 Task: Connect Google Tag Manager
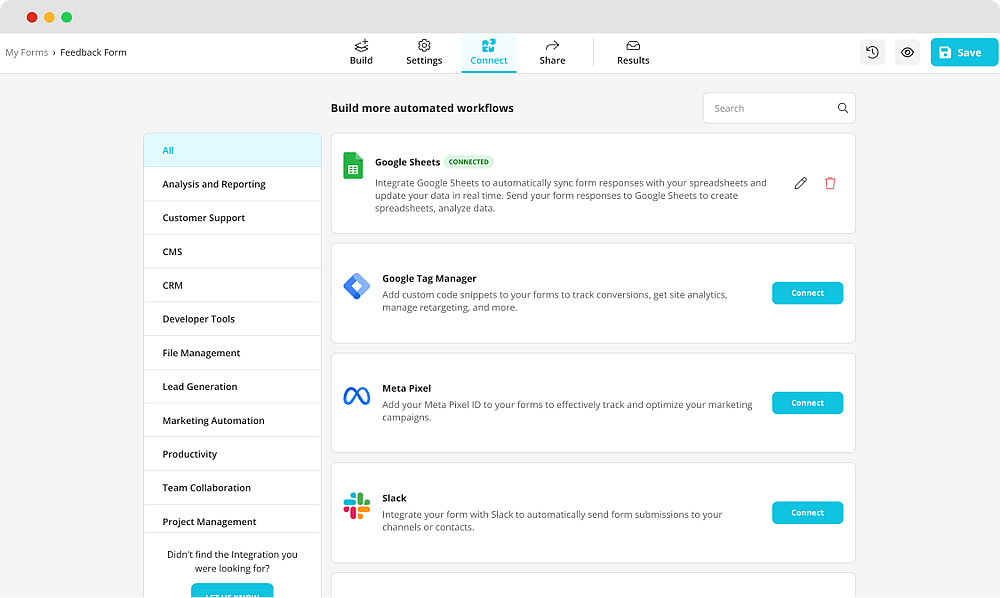807,293
